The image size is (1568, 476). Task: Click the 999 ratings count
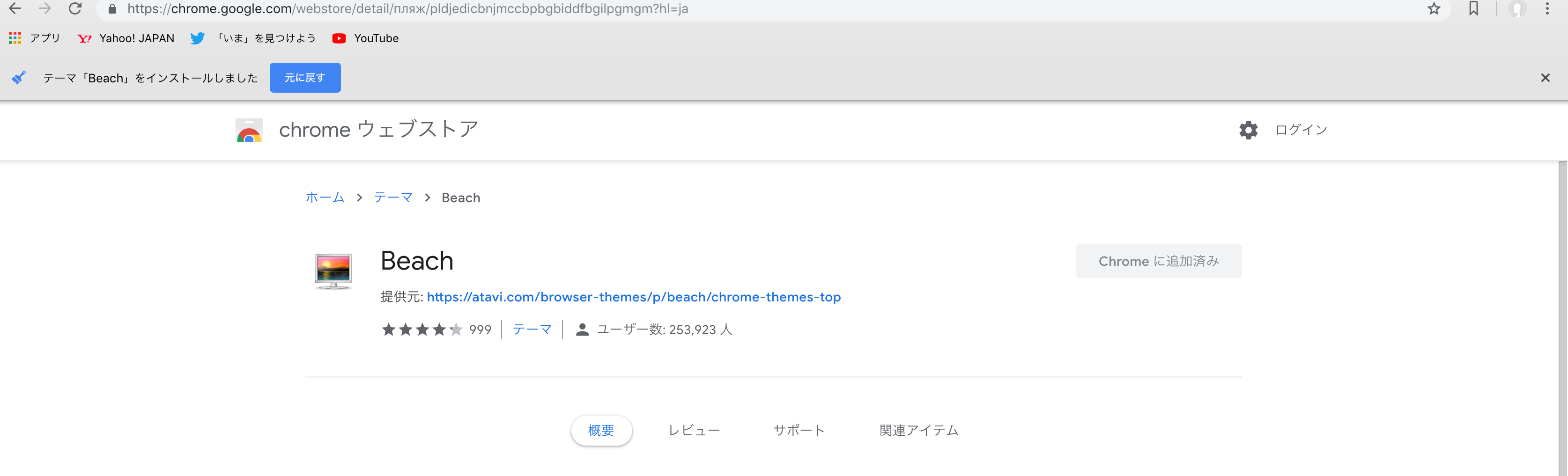tap(480, 330)
